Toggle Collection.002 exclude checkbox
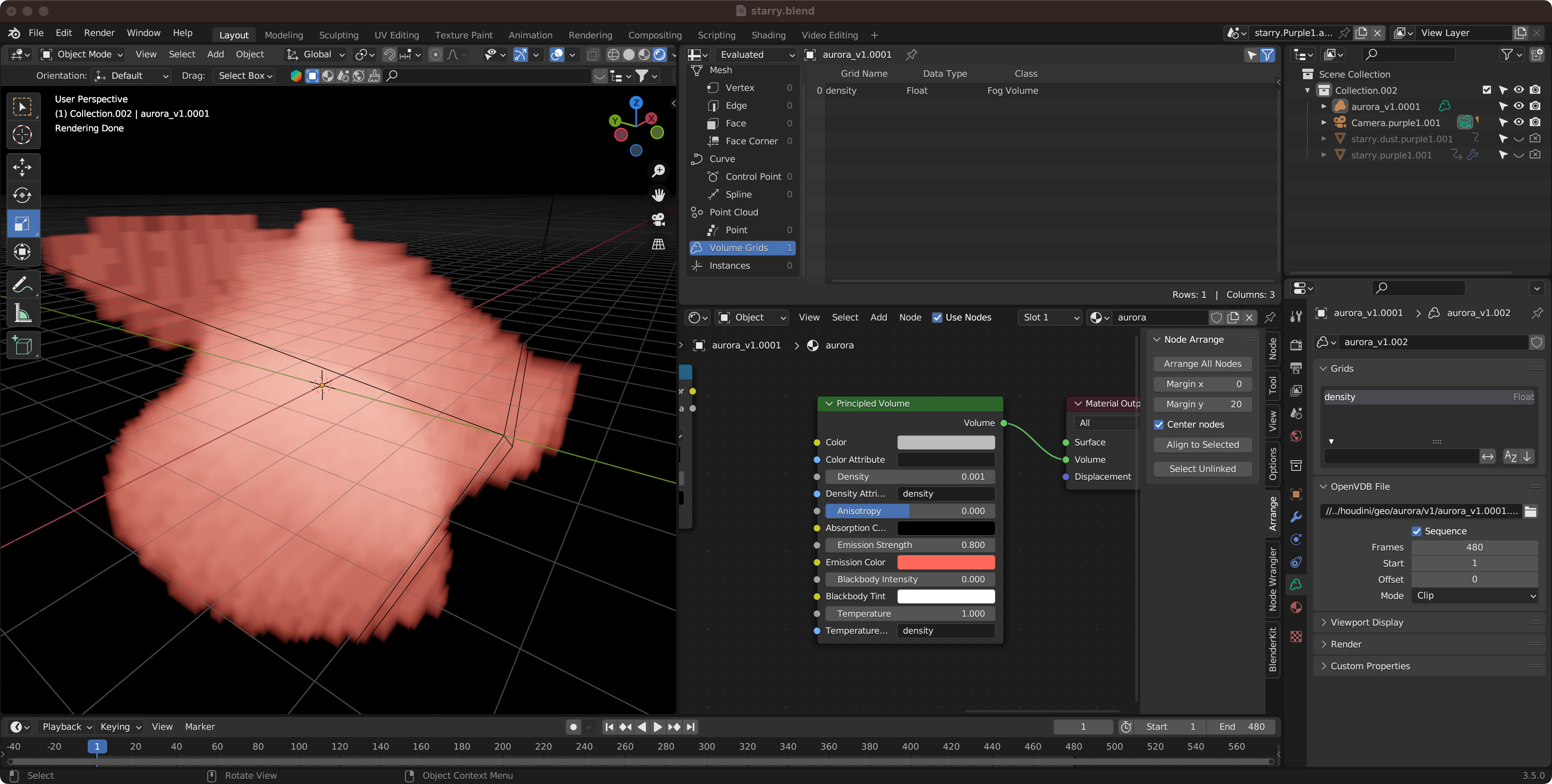This screenshot has width=1552, height=784. (x=1487, y=90)
